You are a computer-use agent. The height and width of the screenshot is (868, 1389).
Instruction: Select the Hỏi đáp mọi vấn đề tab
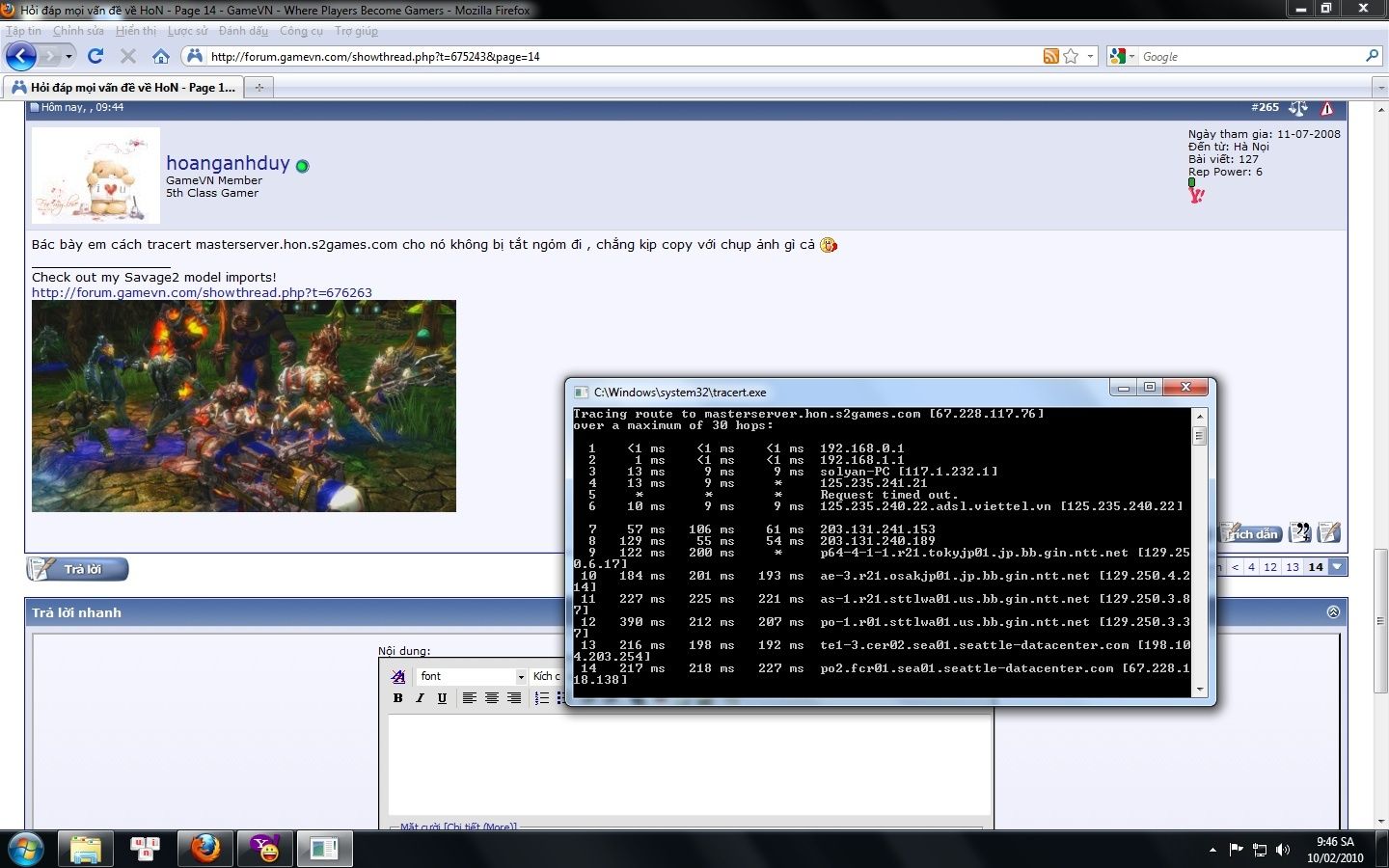[x=122, y=87]
